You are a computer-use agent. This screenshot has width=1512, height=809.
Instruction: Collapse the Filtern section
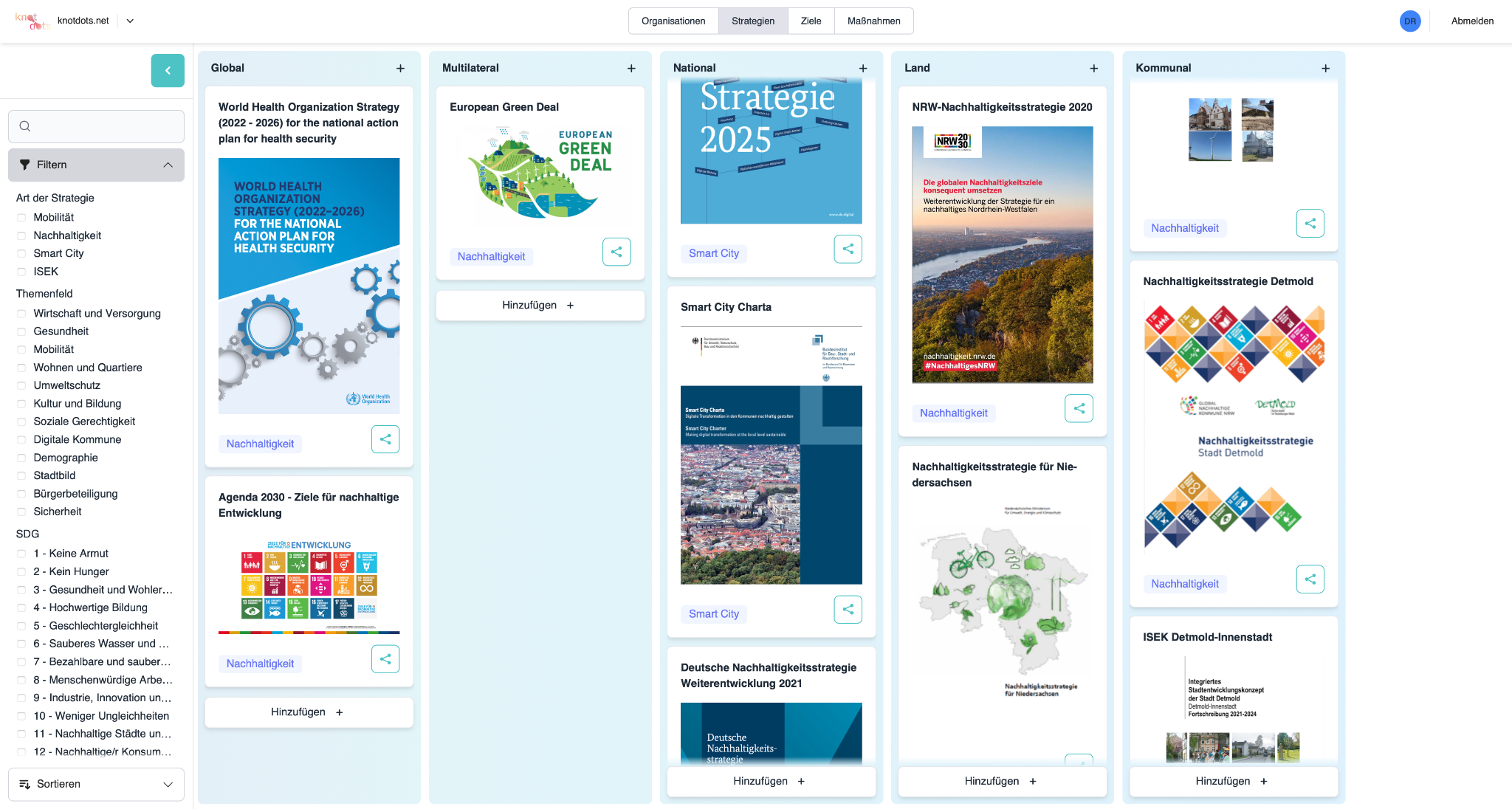pyautogui.click(x=168, y=165)
